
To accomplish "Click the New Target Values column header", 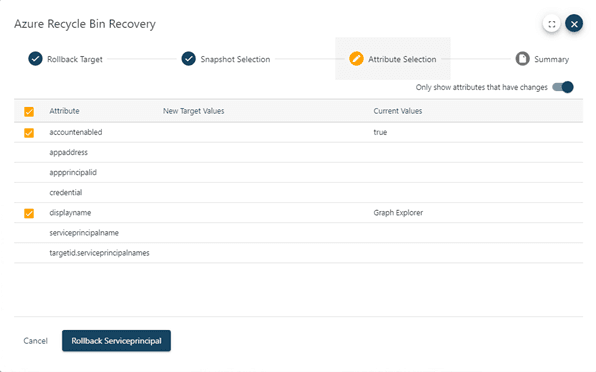I will [x=193, y=111].
